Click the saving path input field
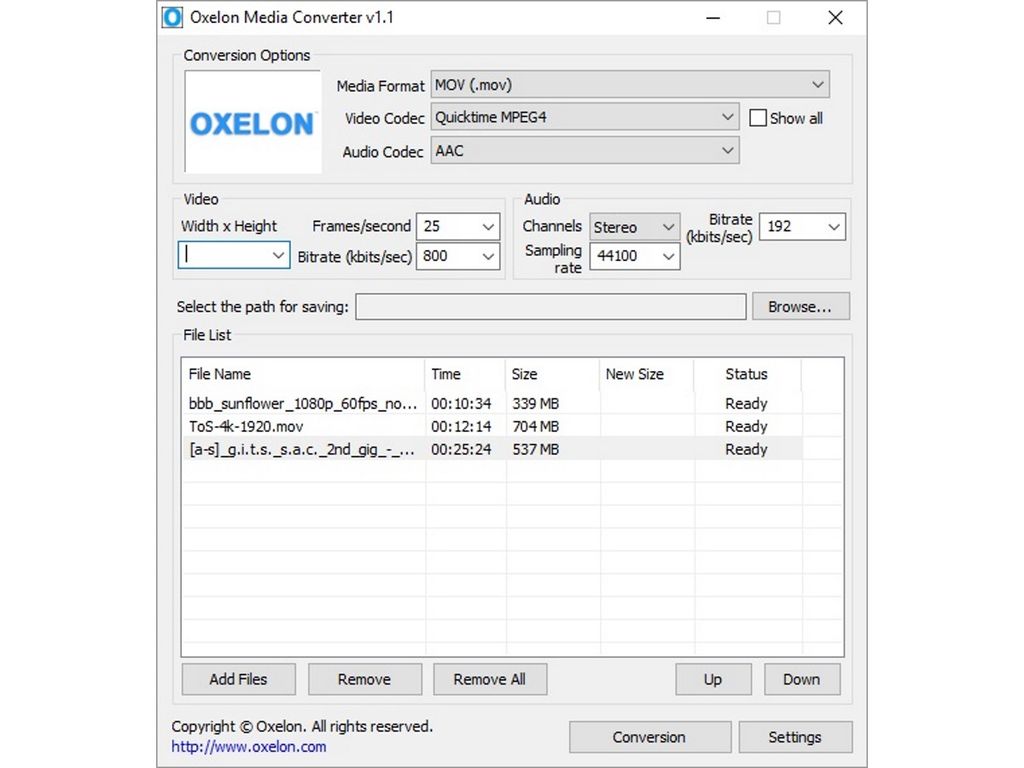The width and height of the screenshot is (1024, 768). click(x=550, y=306)
